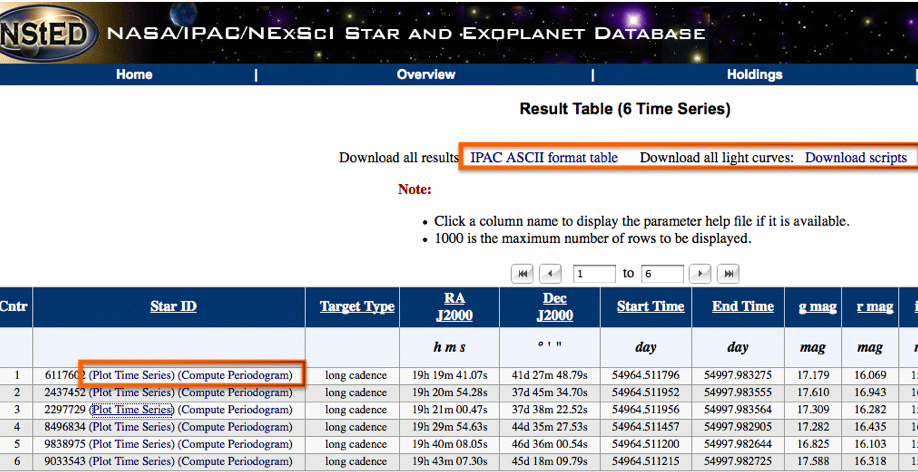The height and width of the screenshot is (472, 918).
Task: Go to previous page of results
Action: (550, 273)
